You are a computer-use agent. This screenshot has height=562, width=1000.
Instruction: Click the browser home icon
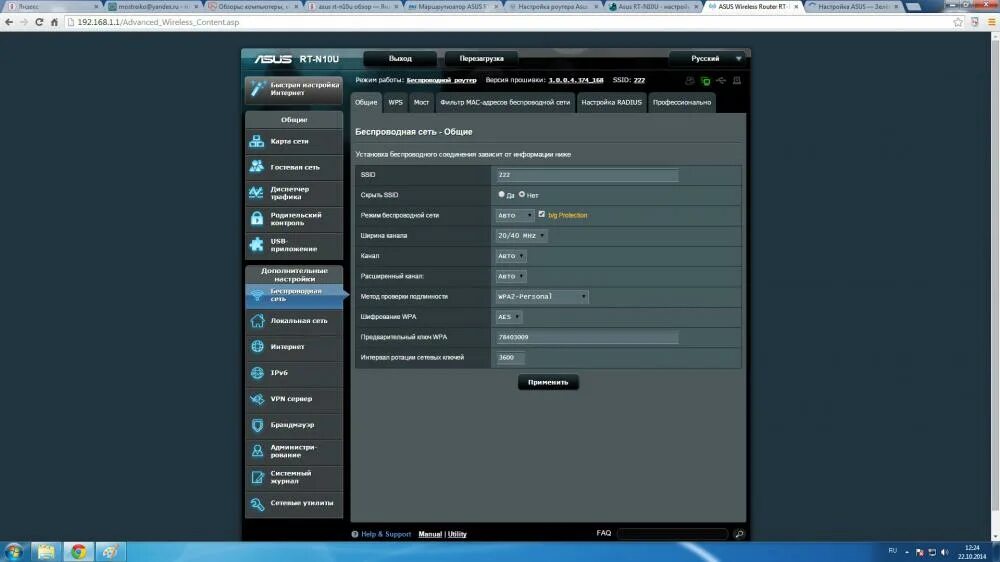(x=54, y=22)
